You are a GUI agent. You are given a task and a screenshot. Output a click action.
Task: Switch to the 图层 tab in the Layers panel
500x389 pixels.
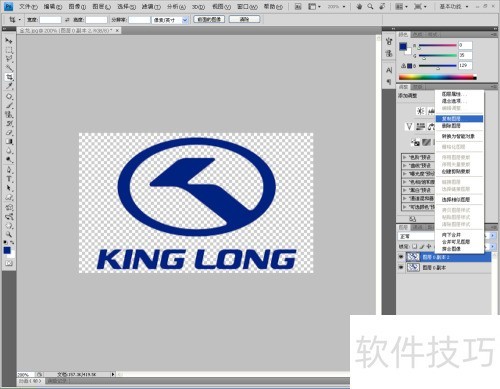[x=403, y=227]
